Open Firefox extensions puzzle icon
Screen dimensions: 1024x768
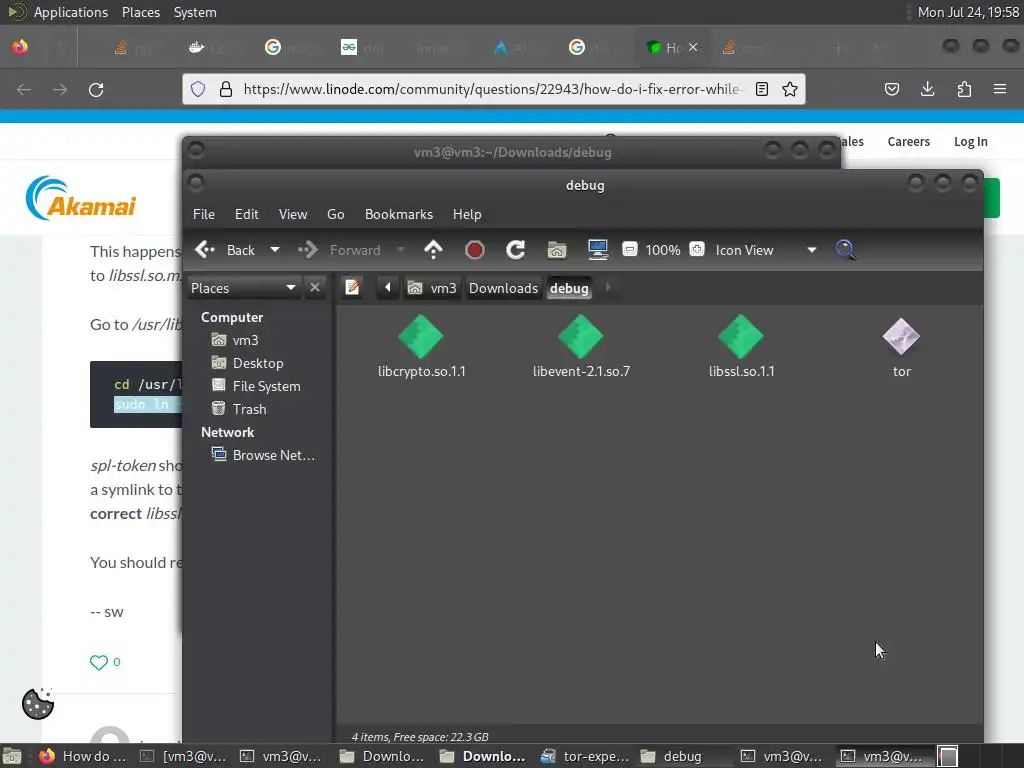964,89
